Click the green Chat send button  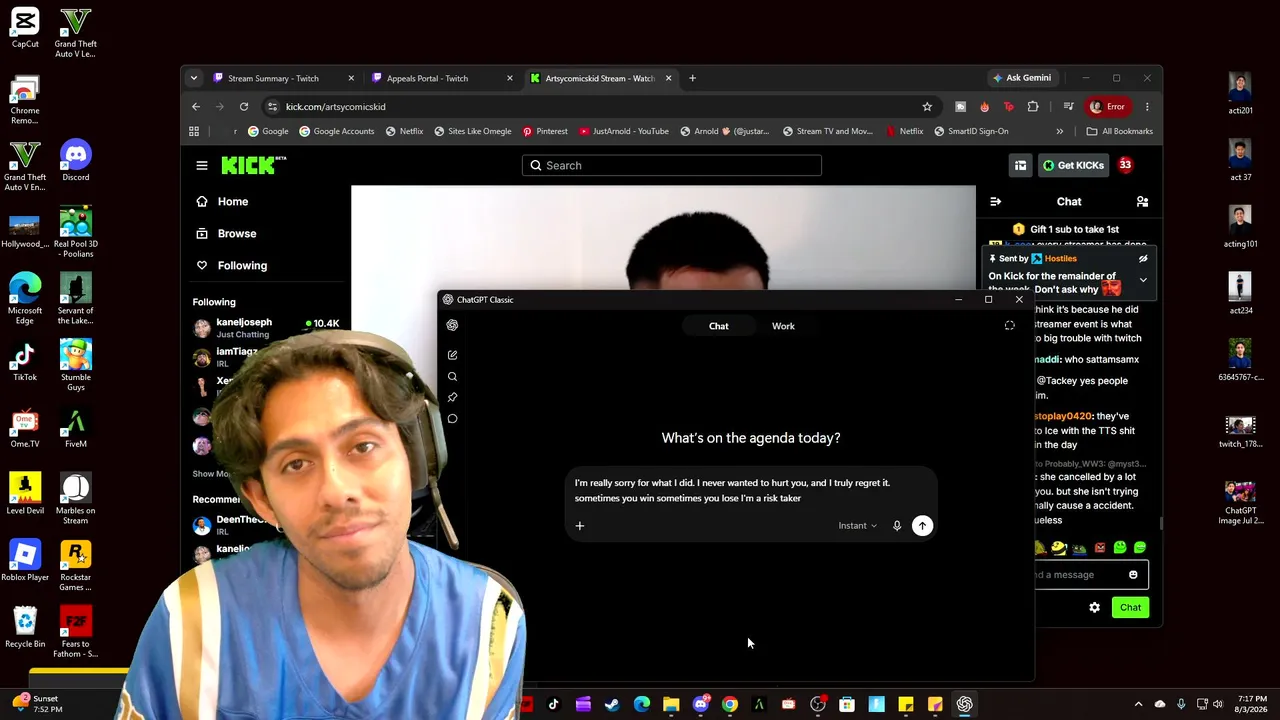click(1130, 608)
